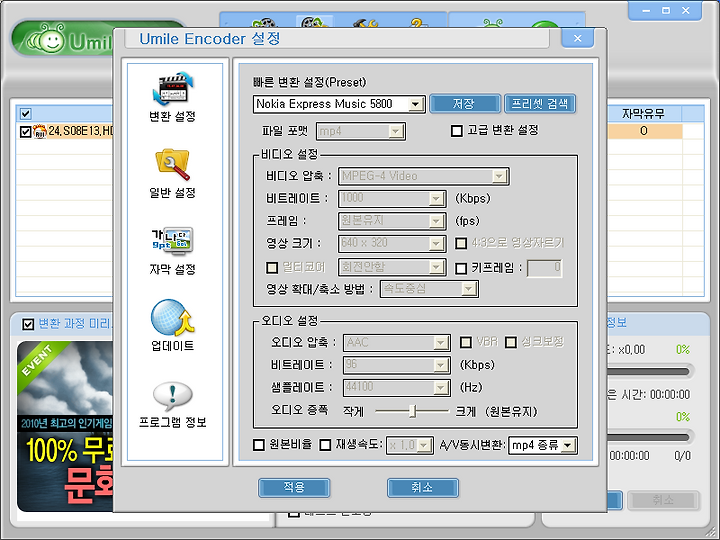Image resolution: width=720 pixels, height=540 pixels.
Task: Enable 고급 변환 설정 checkbox
Action: point(457,131)
